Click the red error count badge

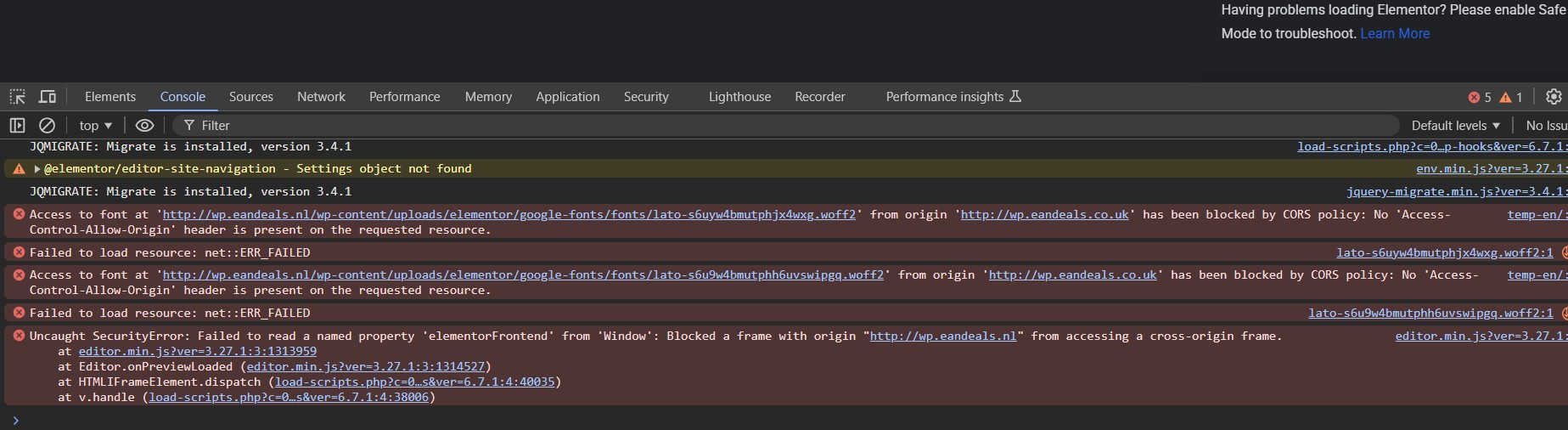point(1480,97)
